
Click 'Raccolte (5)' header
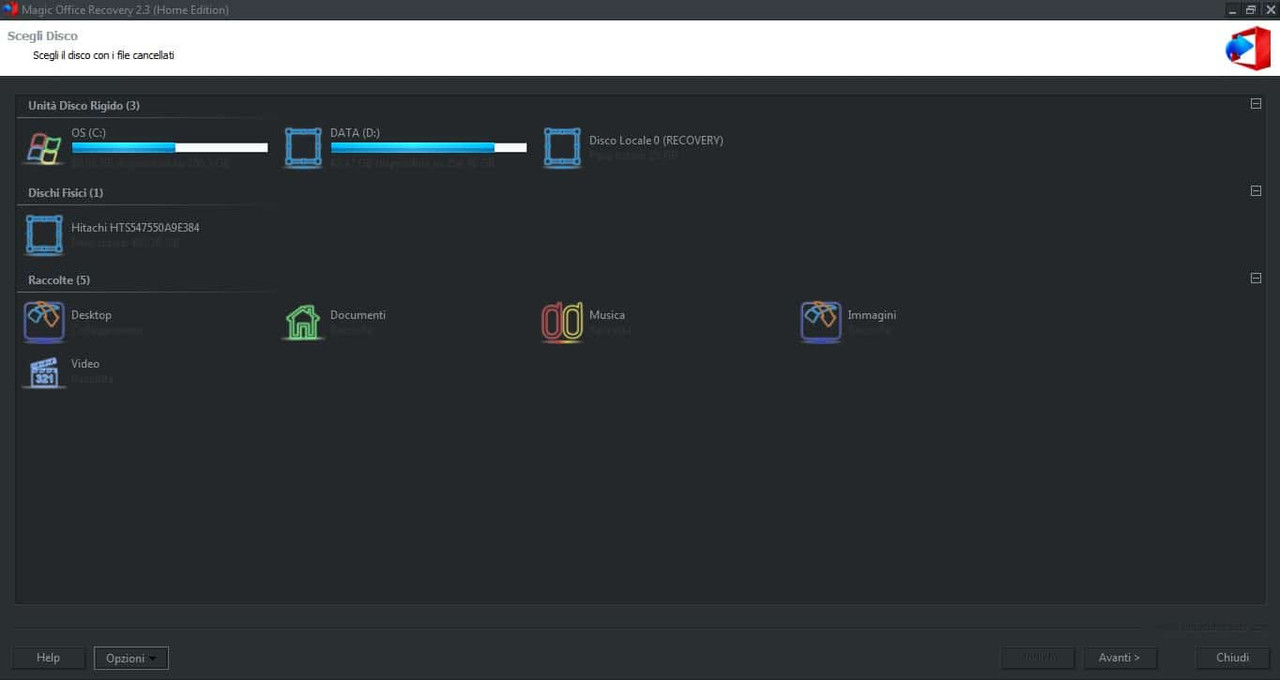point(59,280)
